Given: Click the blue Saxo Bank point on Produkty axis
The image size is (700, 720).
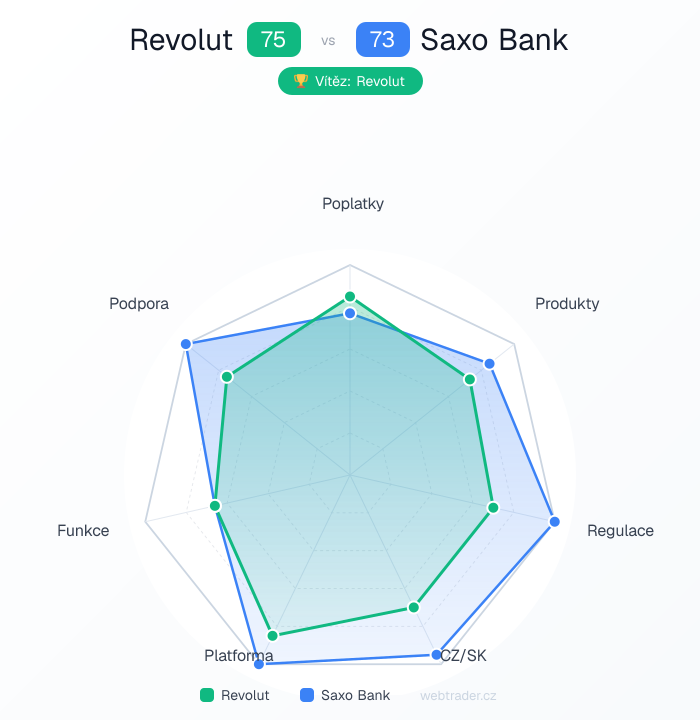Looking at the screenshot, I should tap(489, 364).
